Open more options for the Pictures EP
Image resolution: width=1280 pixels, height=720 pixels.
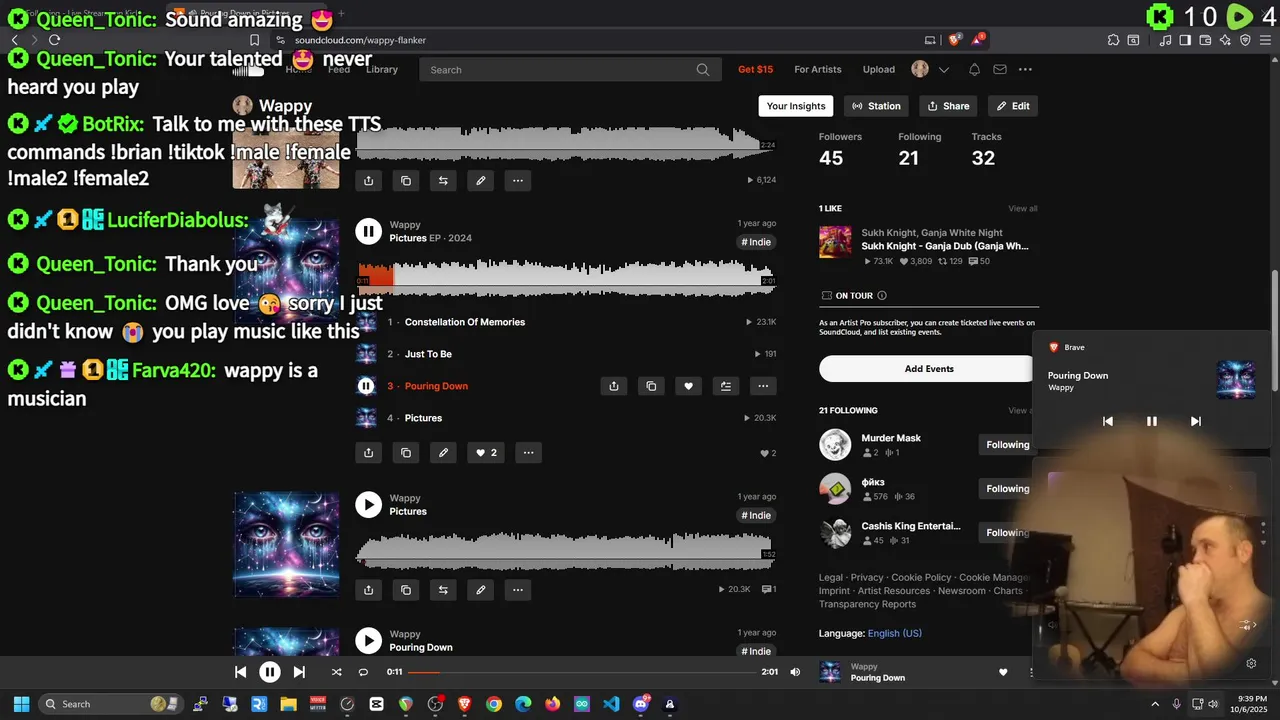click(528, 453)
